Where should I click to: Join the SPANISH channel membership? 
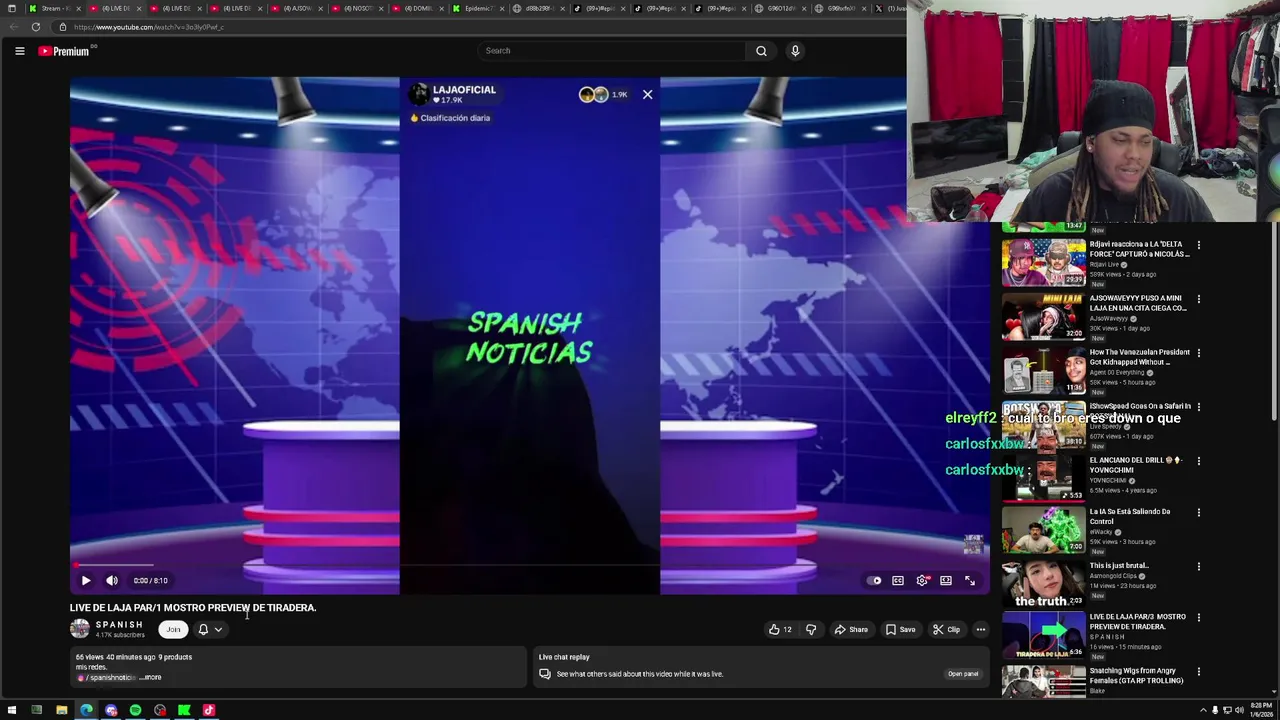173,629
